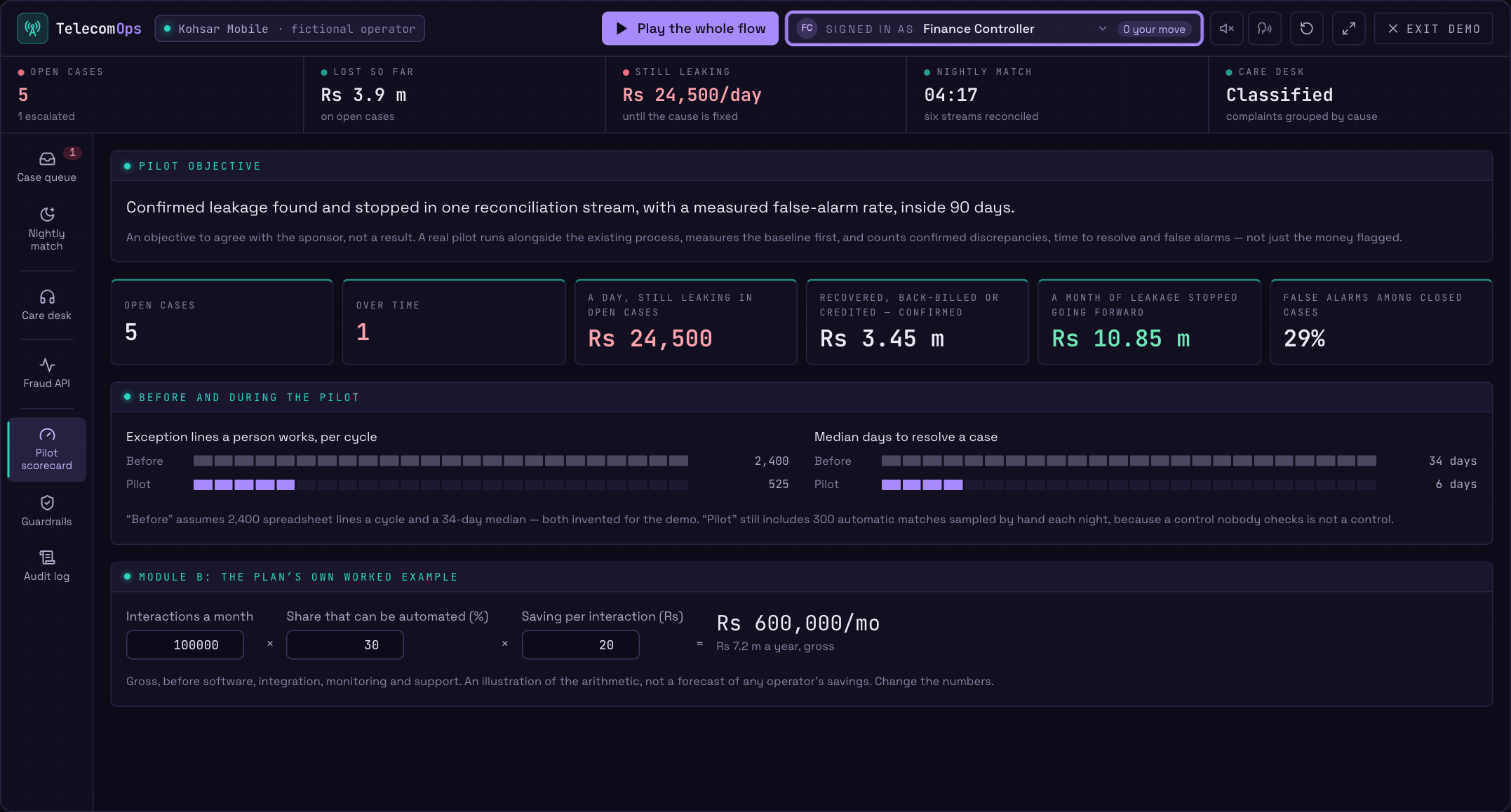Go to Care desk headset icon
This screenshot has width=1511, height=812.
pyautogui.click(x=47, y=297)
